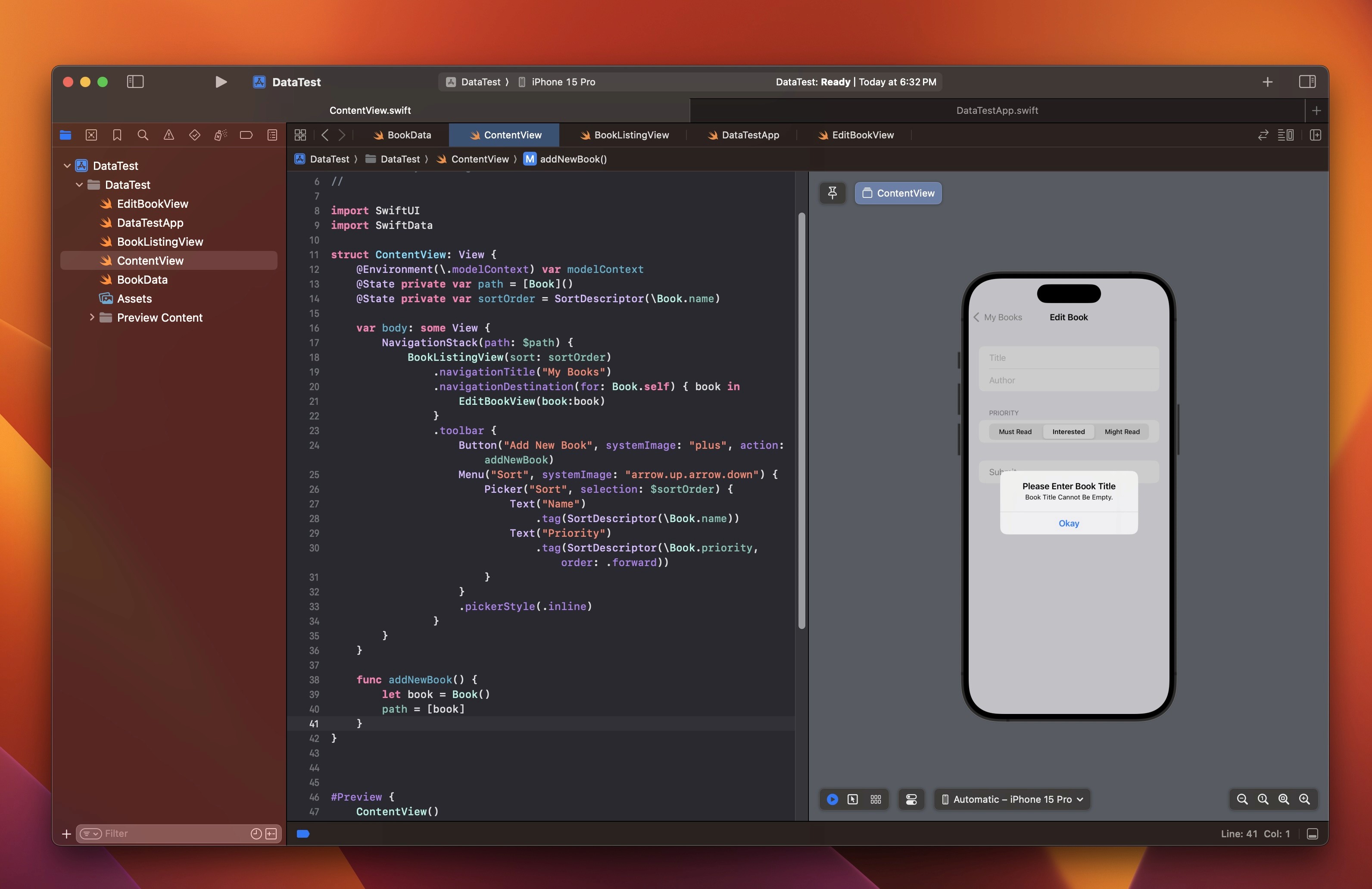The image size is (1372, 889).
Task: Zoom out the preview canvas
Action: coord(1242,799)
